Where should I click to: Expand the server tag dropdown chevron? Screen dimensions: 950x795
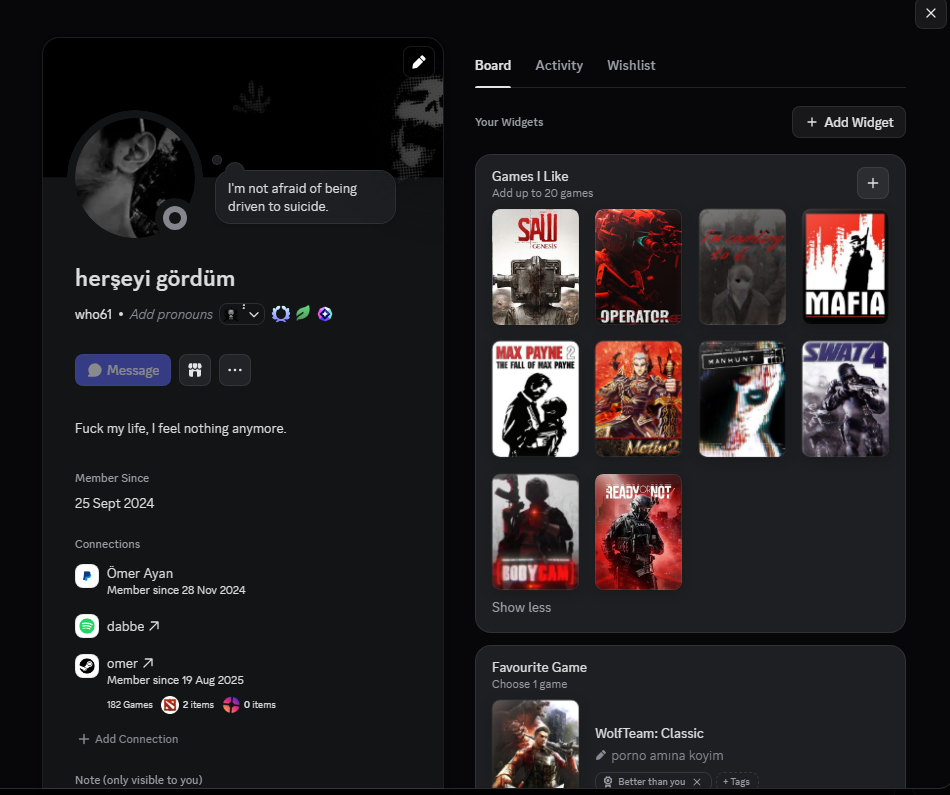tap(254, 314)
